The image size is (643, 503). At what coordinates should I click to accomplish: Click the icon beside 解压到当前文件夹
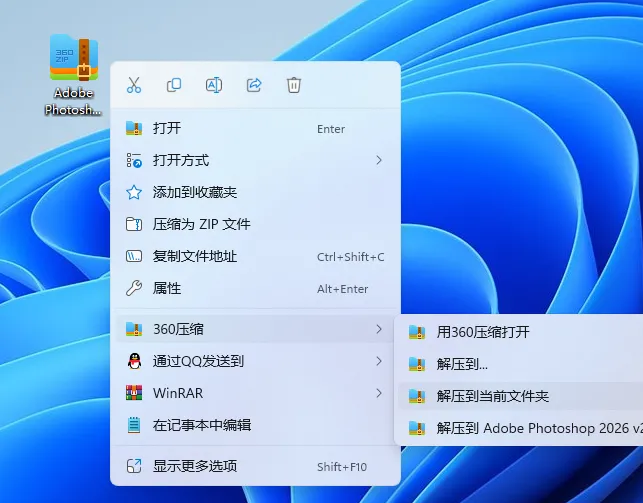[x=417, y=396]
